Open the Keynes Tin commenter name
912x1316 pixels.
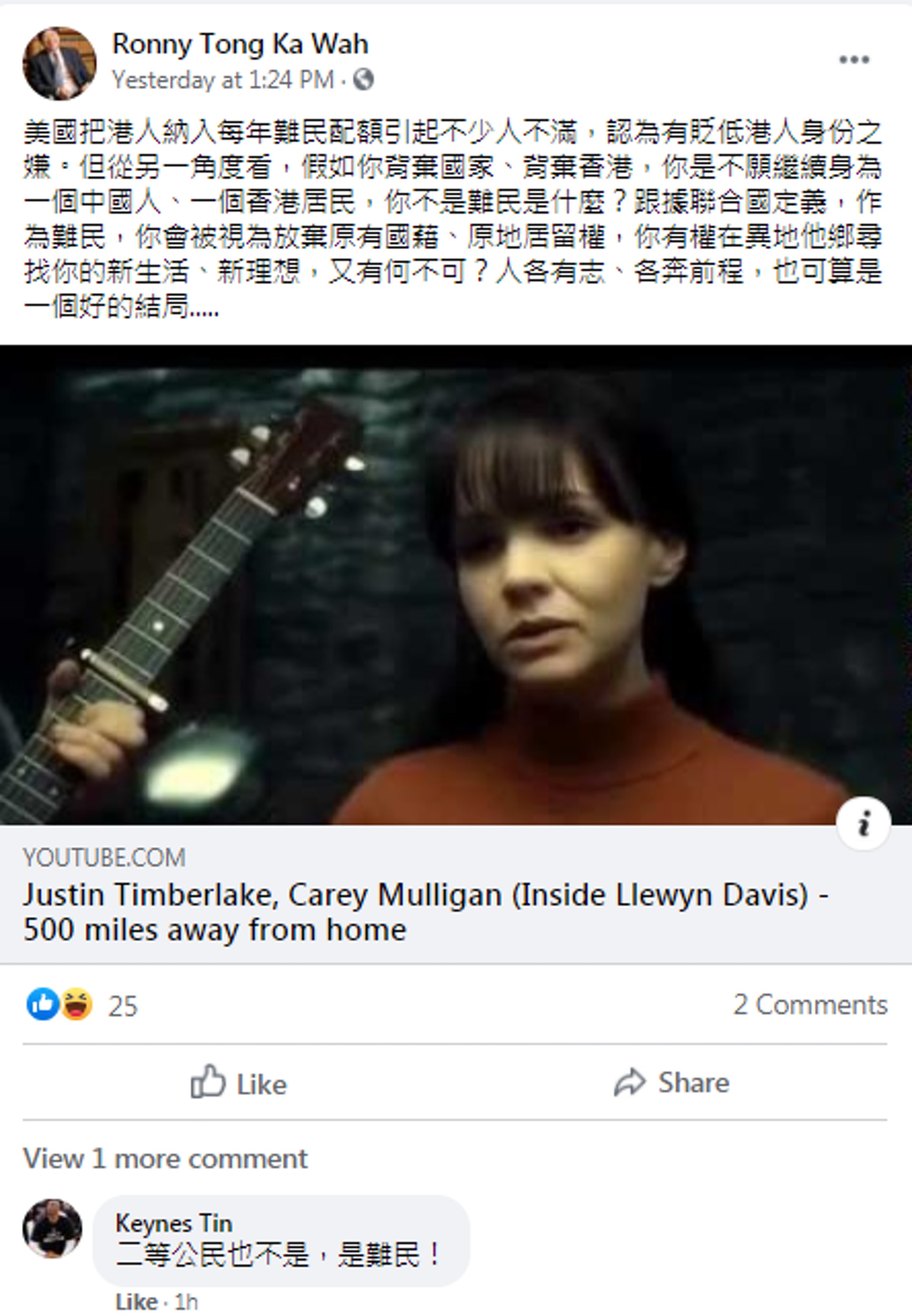174,1223
